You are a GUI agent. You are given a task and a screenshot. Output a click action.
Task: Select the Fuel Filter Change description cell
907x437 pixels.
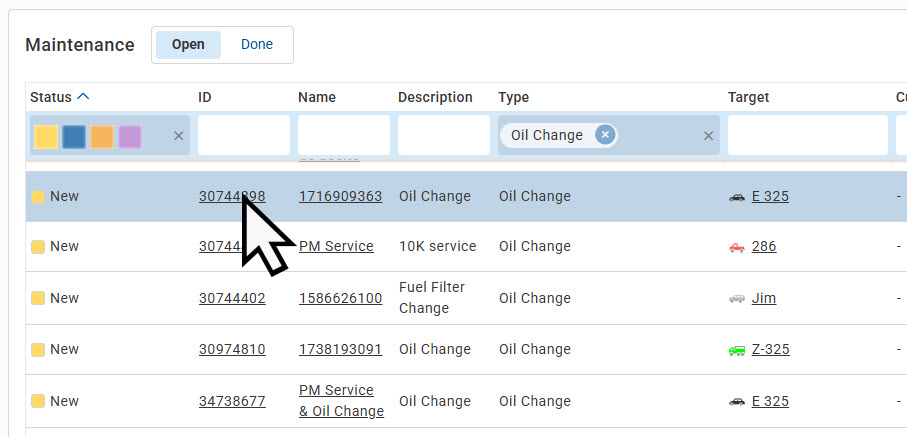point(432,298)
